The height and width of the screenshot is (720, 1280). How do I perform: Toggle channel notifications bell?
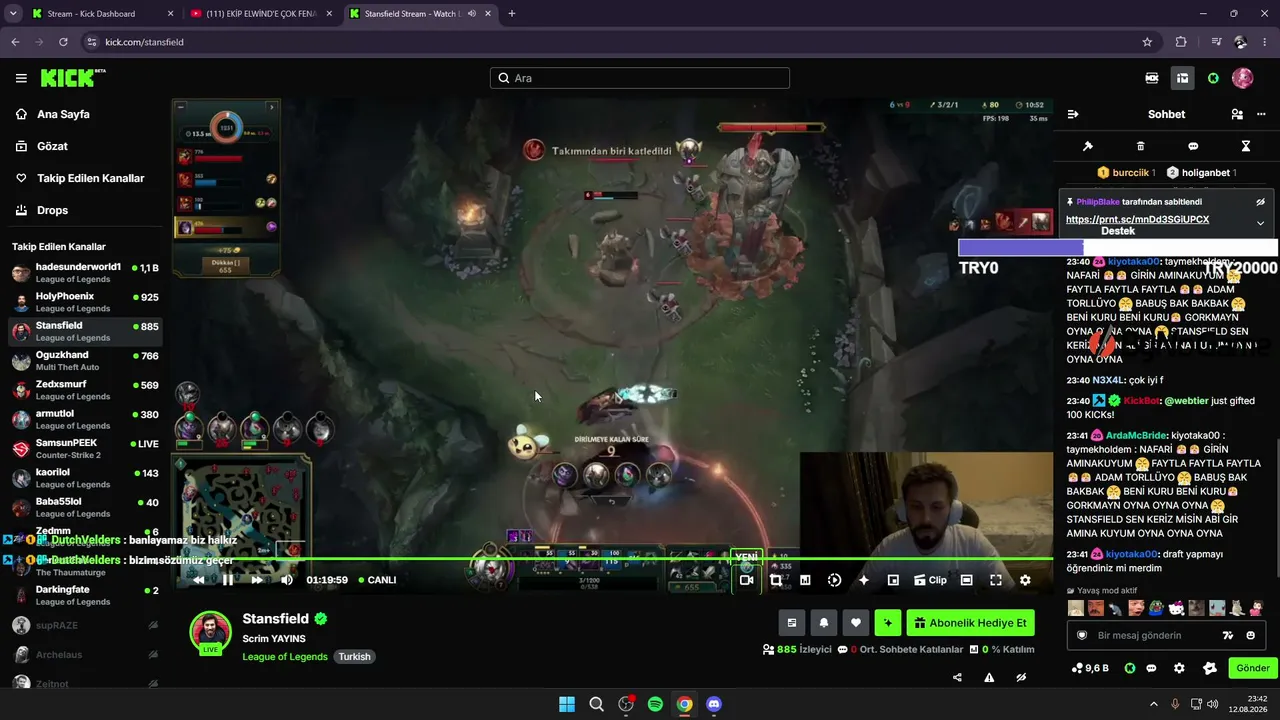(x=824, y=623)
